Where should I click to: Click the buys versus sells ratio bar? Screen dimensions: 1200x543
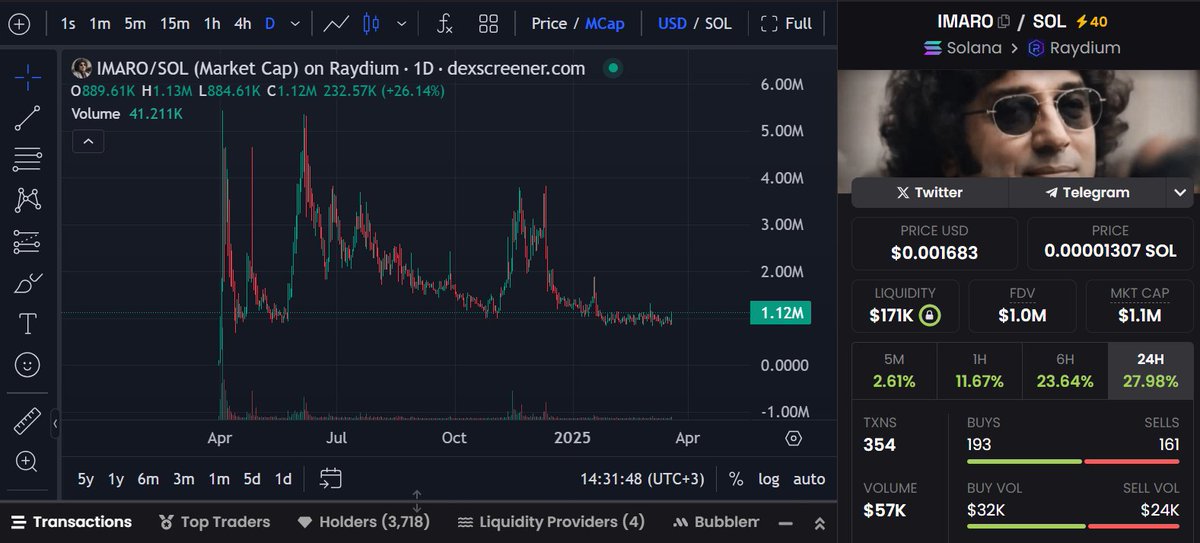click(x=1073, y=461)
